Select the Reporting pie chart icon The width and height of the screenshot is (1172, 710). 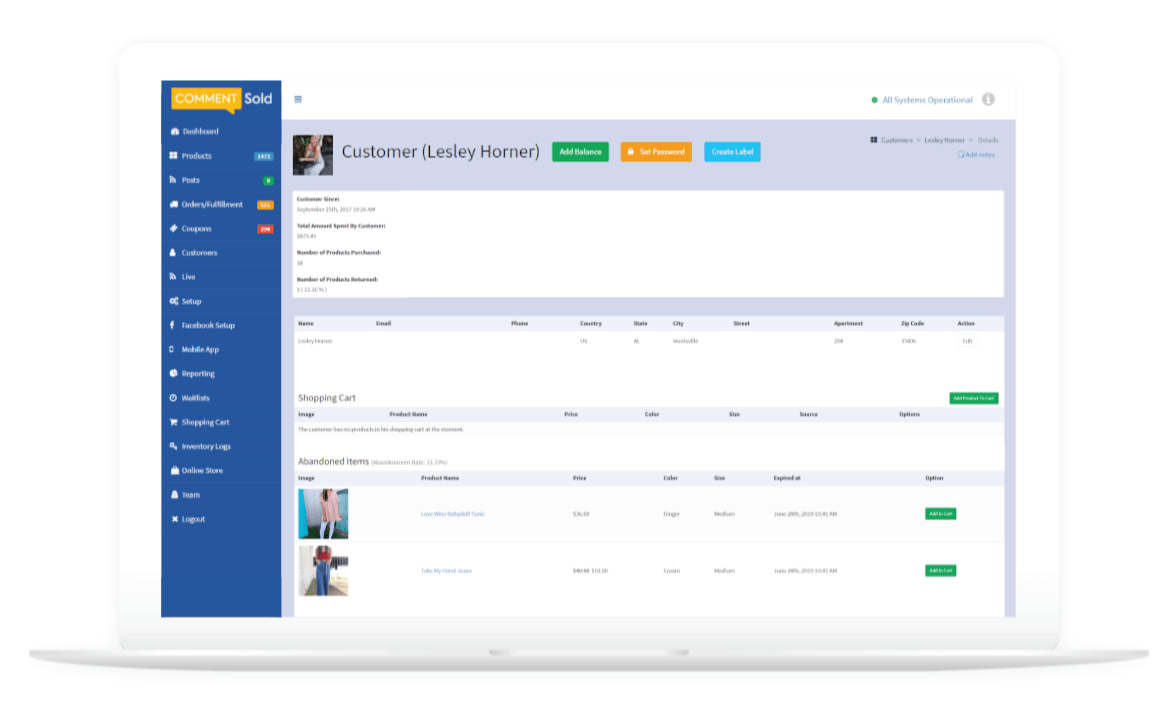click(x=173, y=374)
